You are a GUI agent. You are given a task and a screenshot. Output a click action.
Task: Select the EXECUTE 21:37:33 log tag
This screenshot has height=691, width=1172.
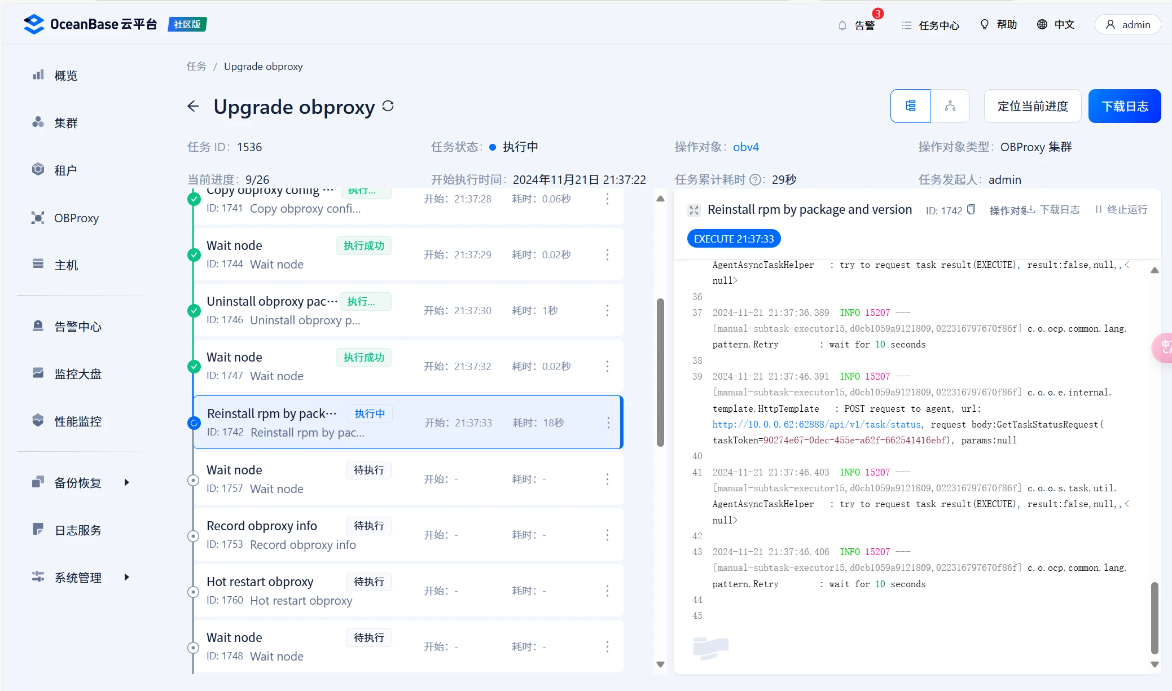[x=734, y=239]
